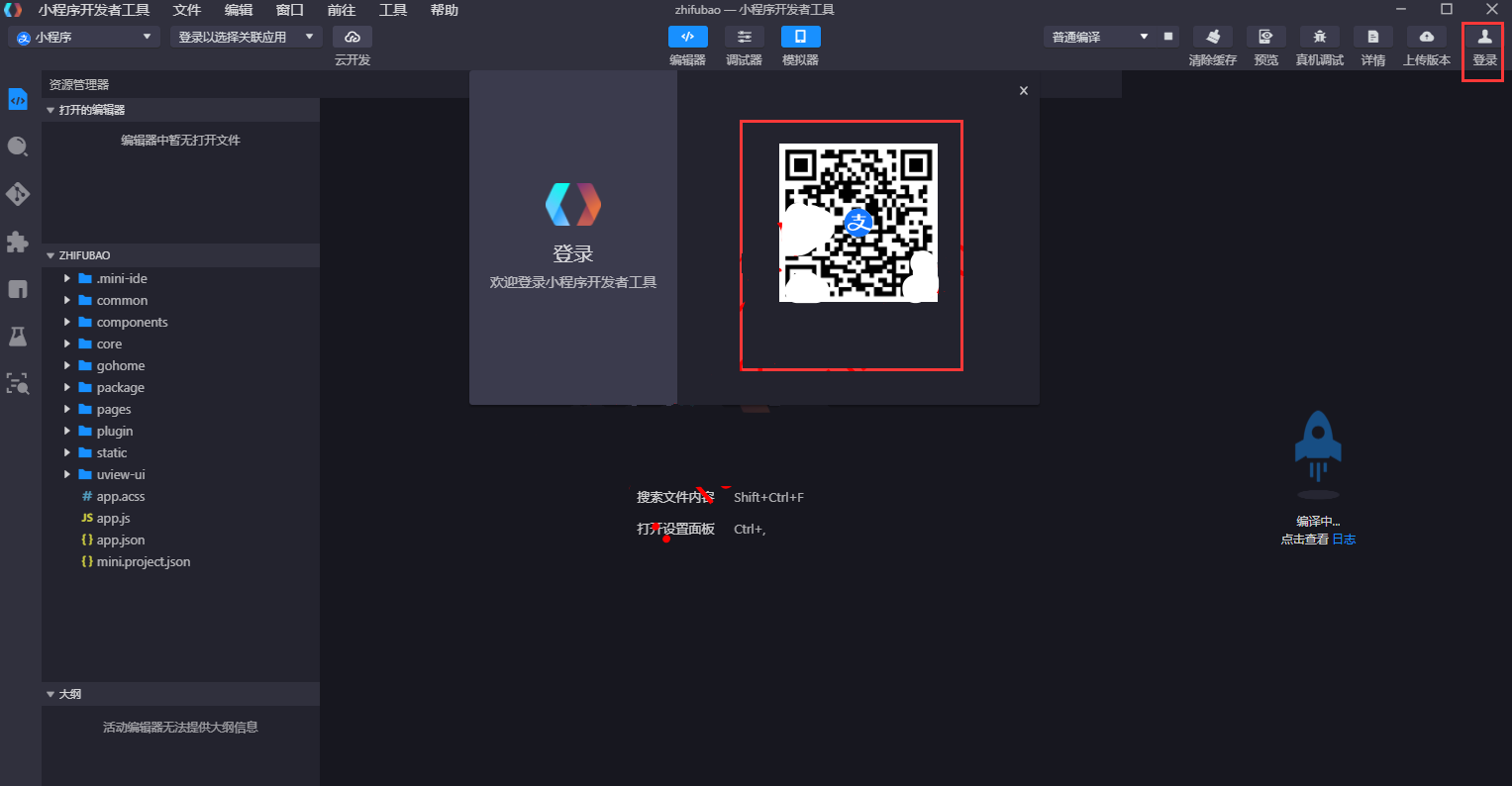Click the app logo in title bar
This screenshot has width=1512, height=786.
tap(13, 10)
